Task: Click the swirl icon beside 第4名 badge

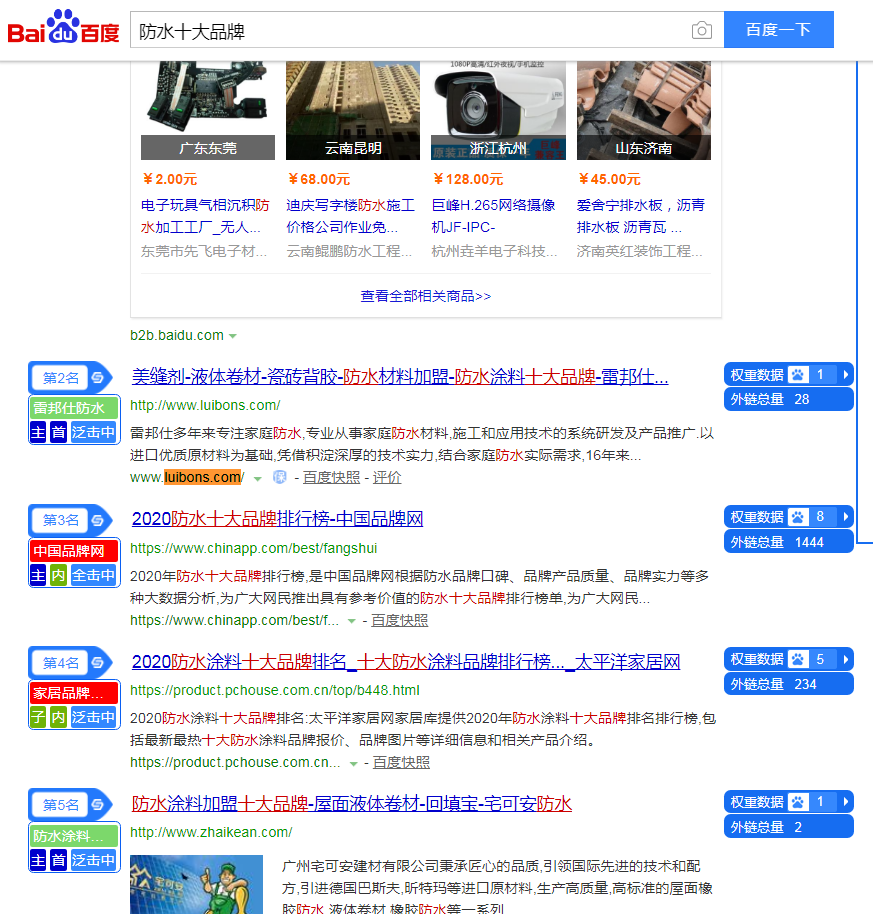Action: point(98,663)
